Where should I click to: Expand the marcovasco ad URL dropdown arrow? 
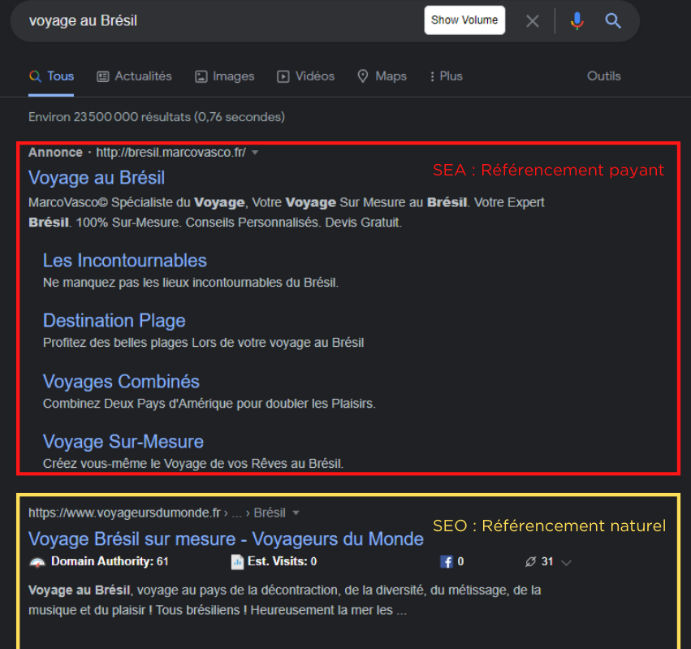(255, 152)
